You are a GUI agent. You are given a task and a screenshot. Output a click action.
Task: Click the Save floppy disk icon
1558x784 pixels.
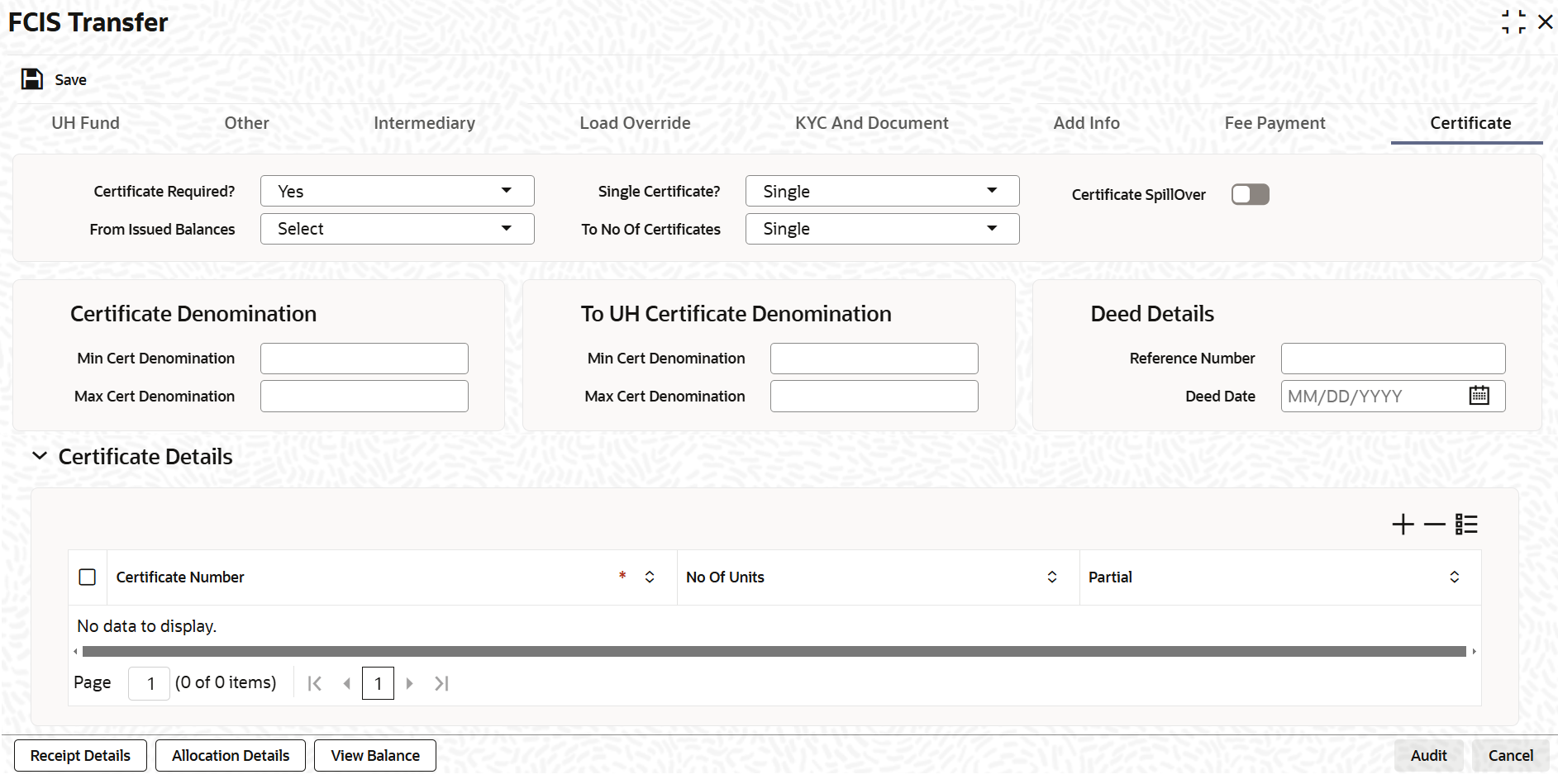[32, 79]
